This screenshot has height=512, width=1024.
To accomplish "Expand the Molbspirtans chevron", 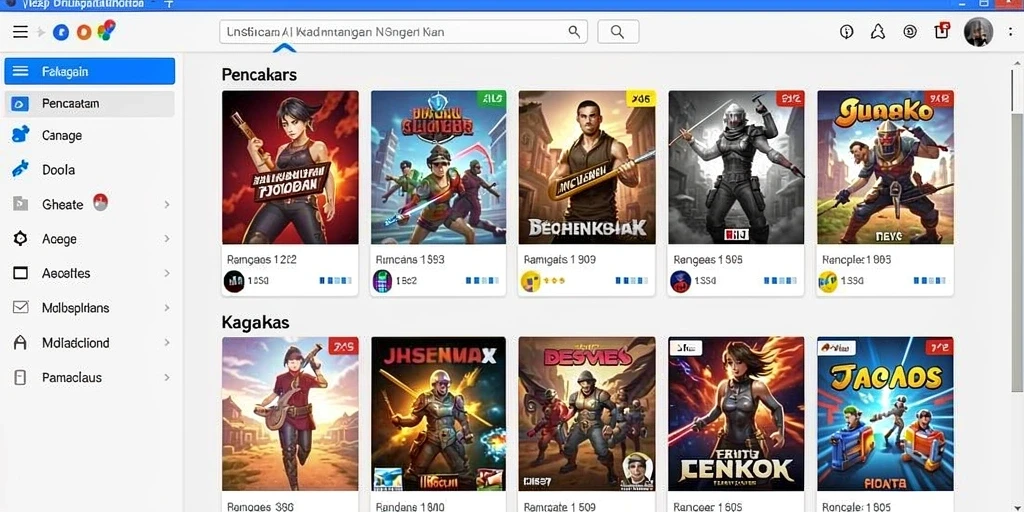I will click(167, 308).
